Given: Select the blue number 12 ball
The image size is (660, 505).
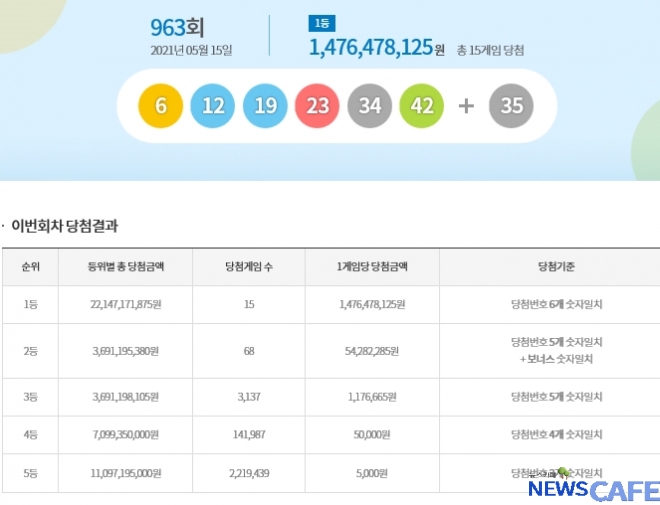Looking at the screenshot, I should 212,106.
